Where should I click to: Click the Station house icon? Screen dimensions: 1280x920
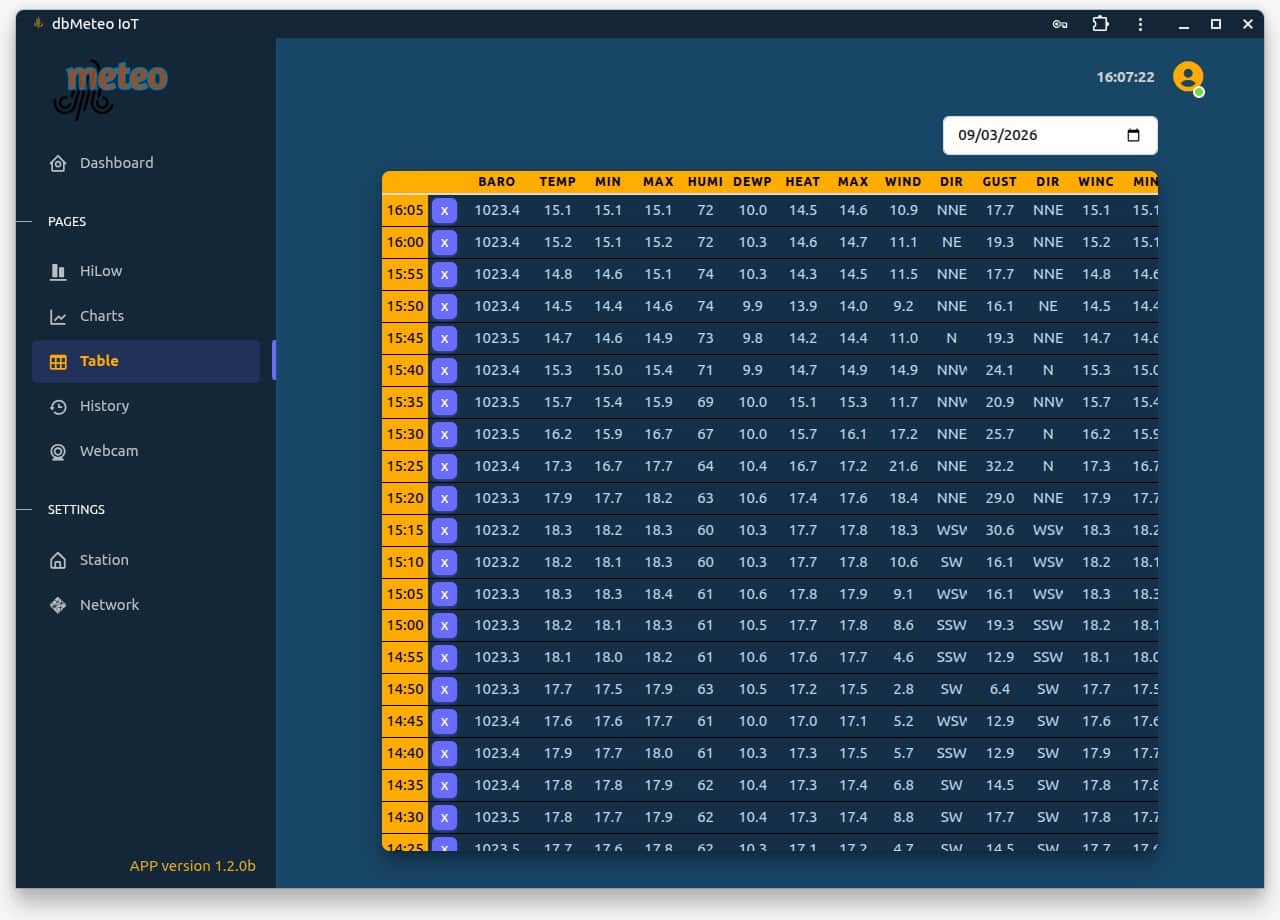point(58,560)
